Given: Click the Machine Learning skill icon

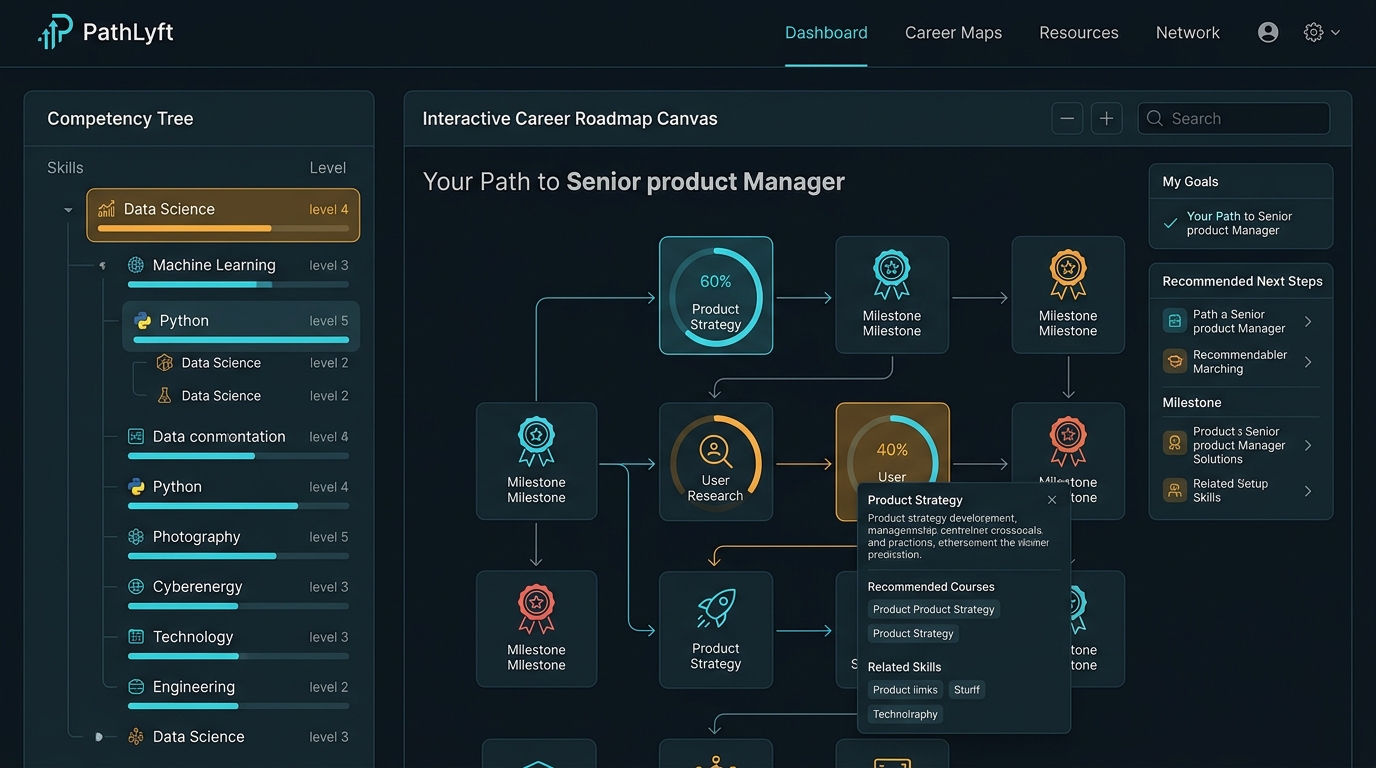Looking at the screenshot, I should coord(136,265).
